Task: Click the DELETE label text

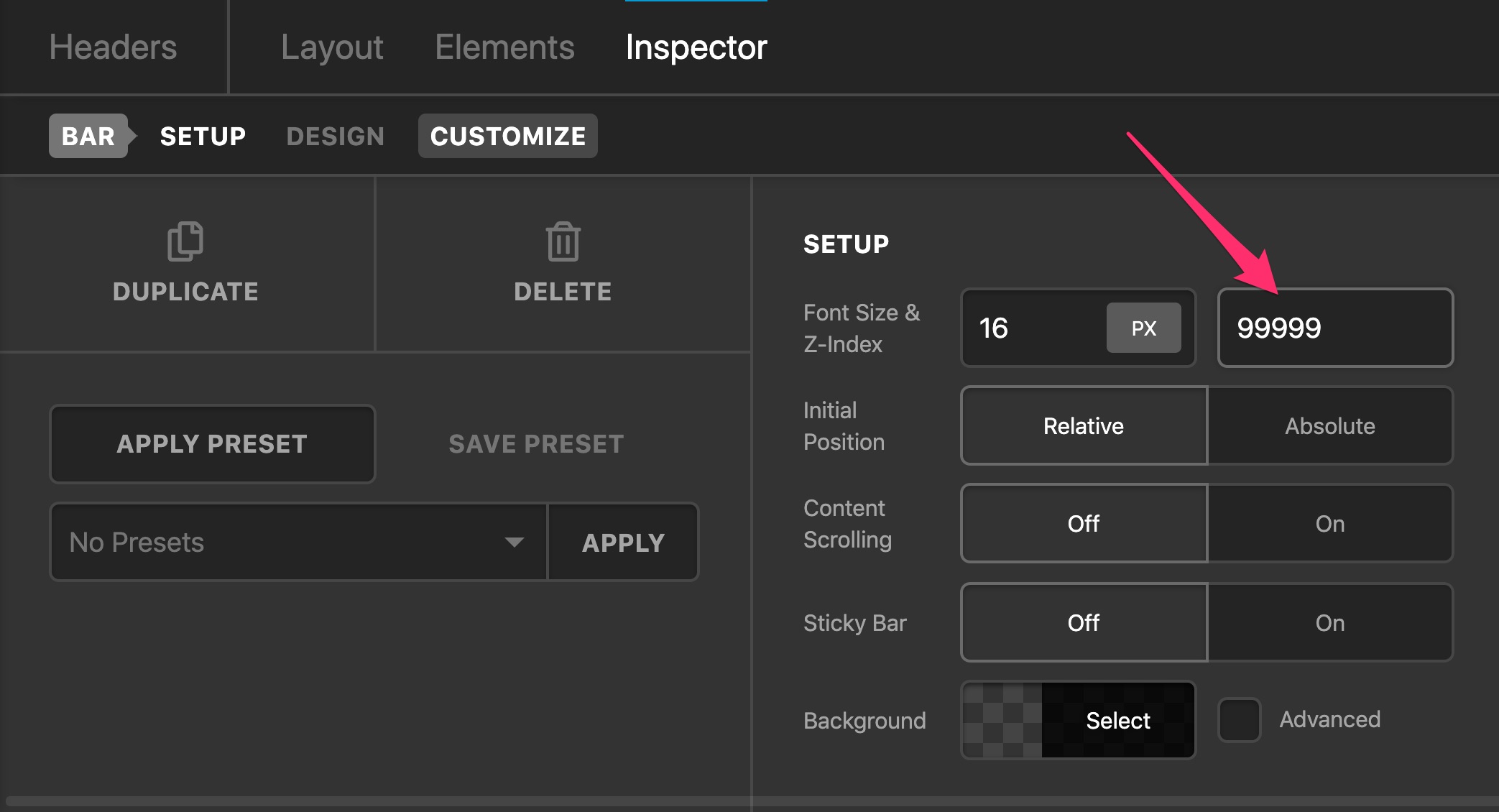Action: 563,292
